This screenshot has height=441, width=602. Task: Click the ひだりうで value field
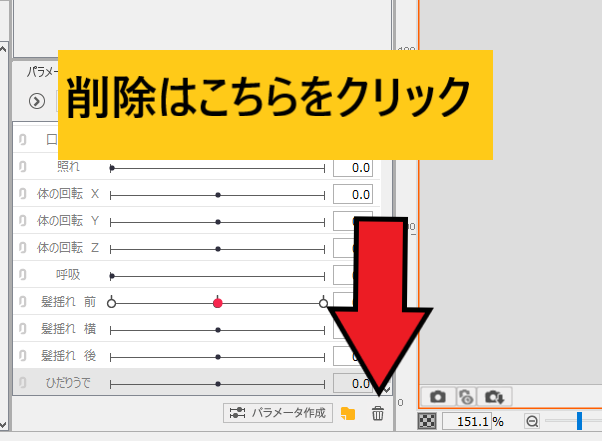click(353, 383)
